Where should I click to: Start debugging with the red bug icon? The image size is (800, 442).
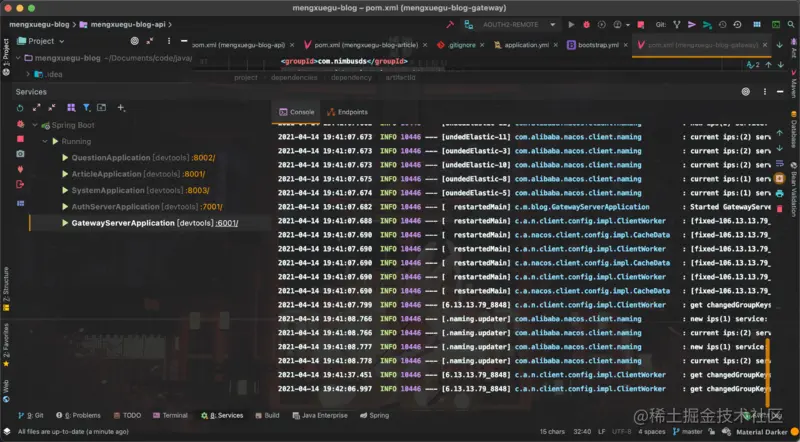coord(586,24)
